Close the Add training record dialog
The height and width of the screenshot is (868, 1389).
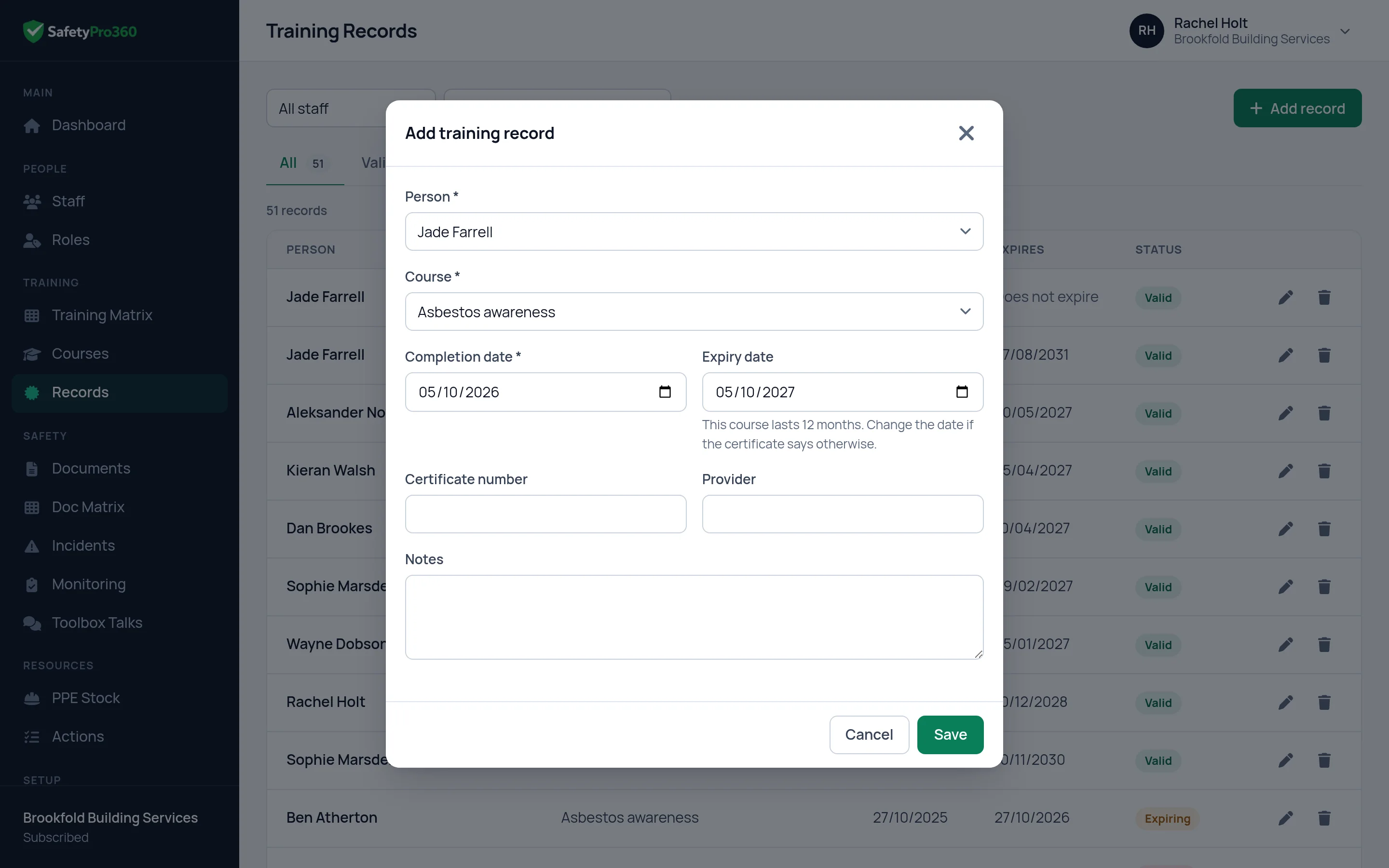tap(966, 133)
